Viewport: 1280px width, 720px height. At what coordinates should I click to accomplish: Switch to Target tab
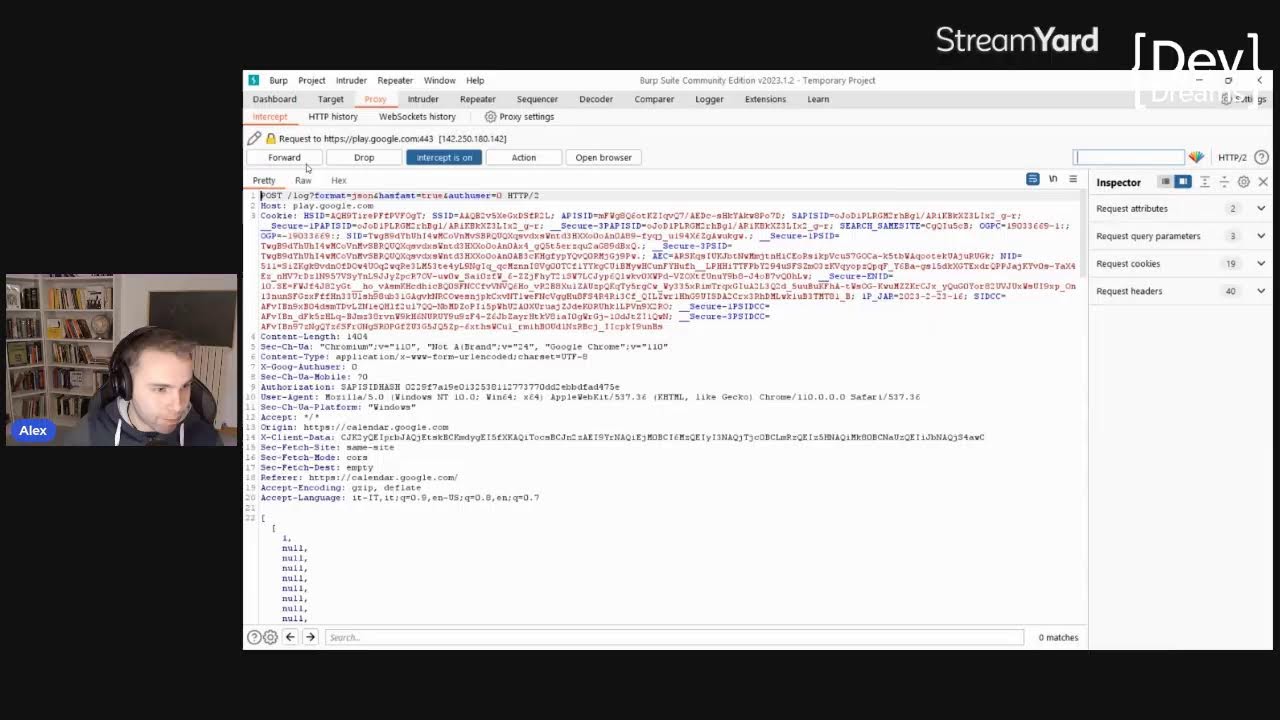click(x=330, y=99)
